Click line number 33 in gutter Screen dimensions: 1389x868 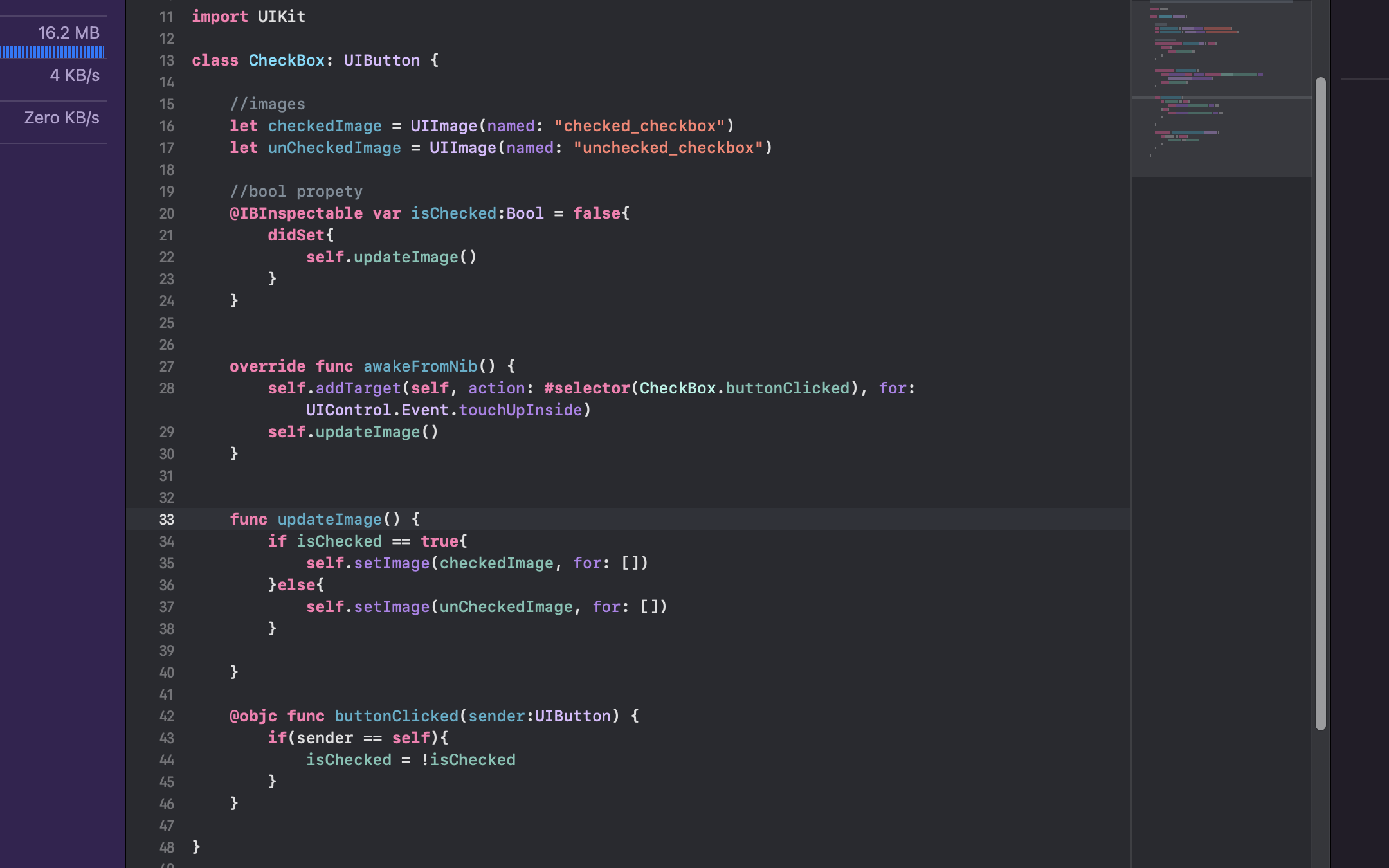tap(167, 520)
